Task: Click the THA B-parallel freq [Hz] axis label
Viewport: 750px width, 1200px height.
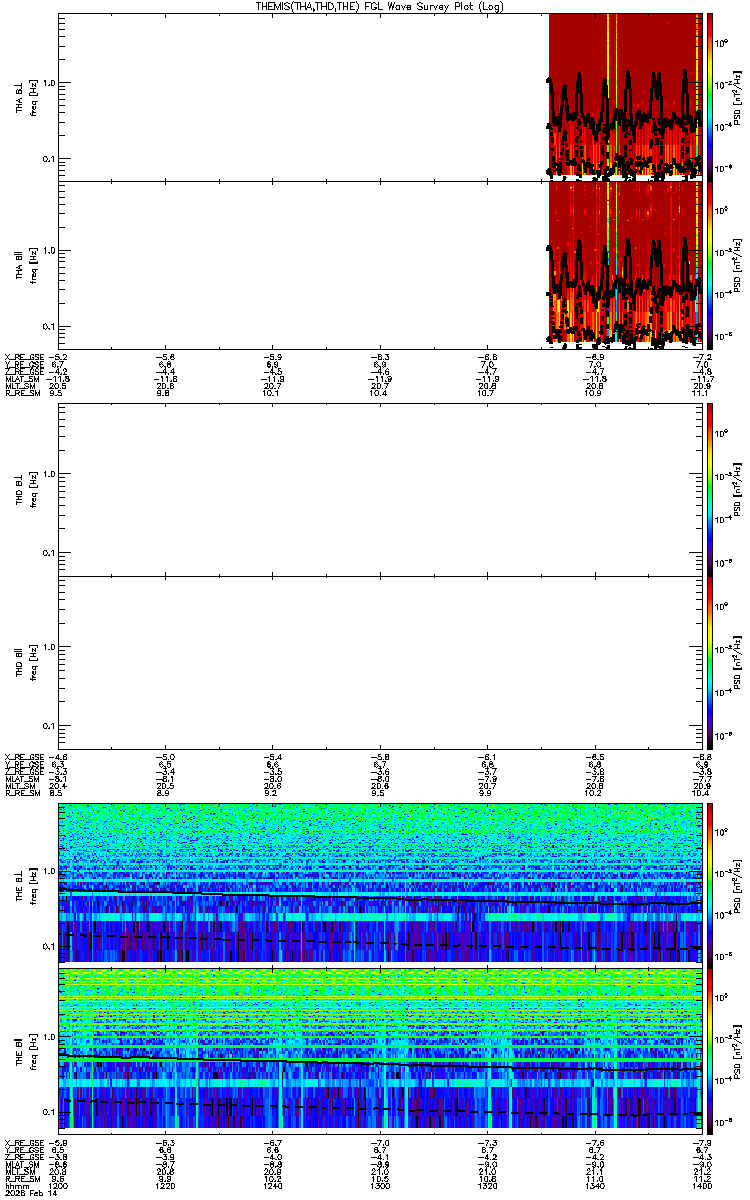Action: click(x=33, y=266)
